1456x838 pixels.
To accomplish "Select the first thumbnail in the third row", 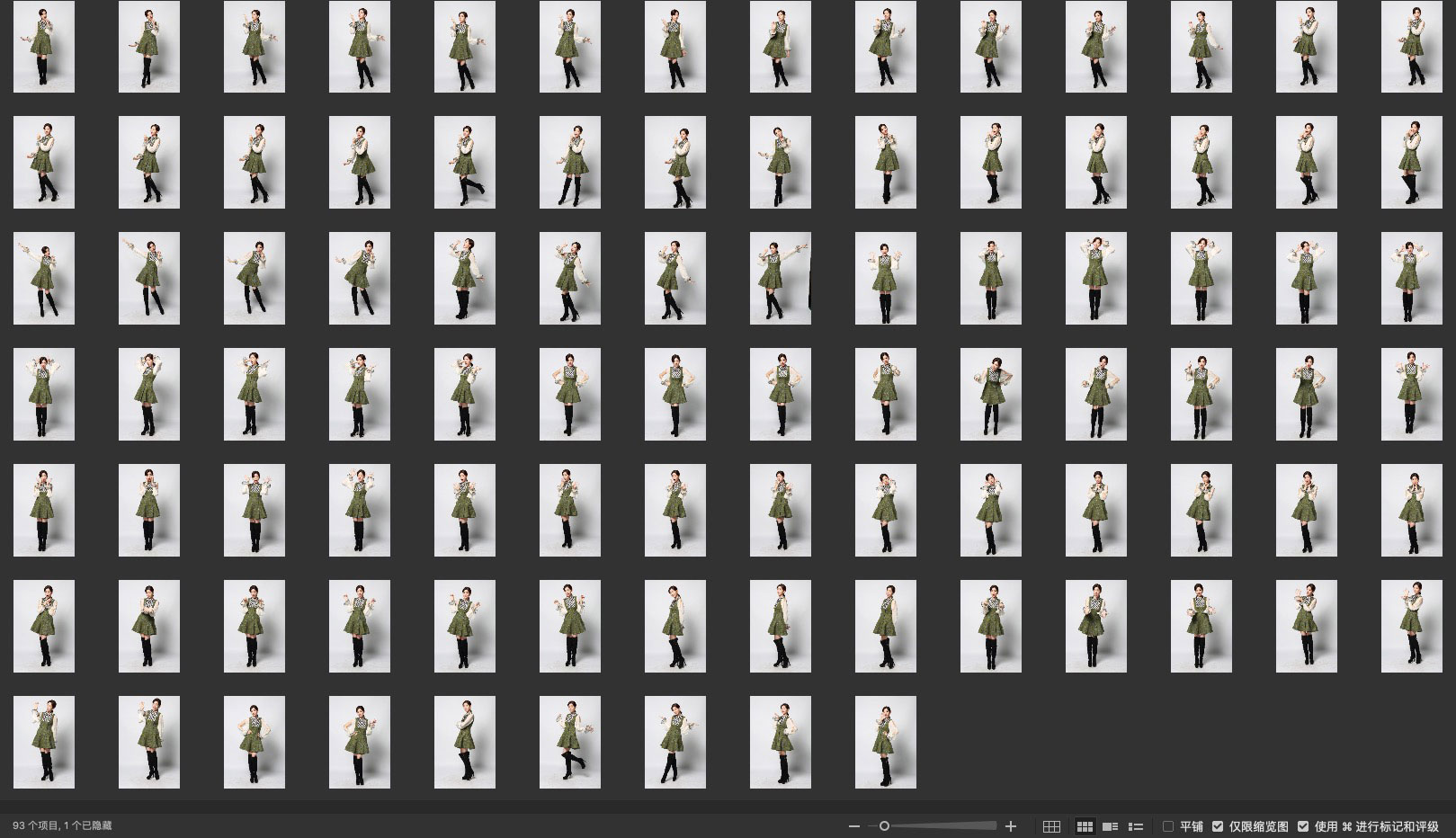I will point(44,279).
